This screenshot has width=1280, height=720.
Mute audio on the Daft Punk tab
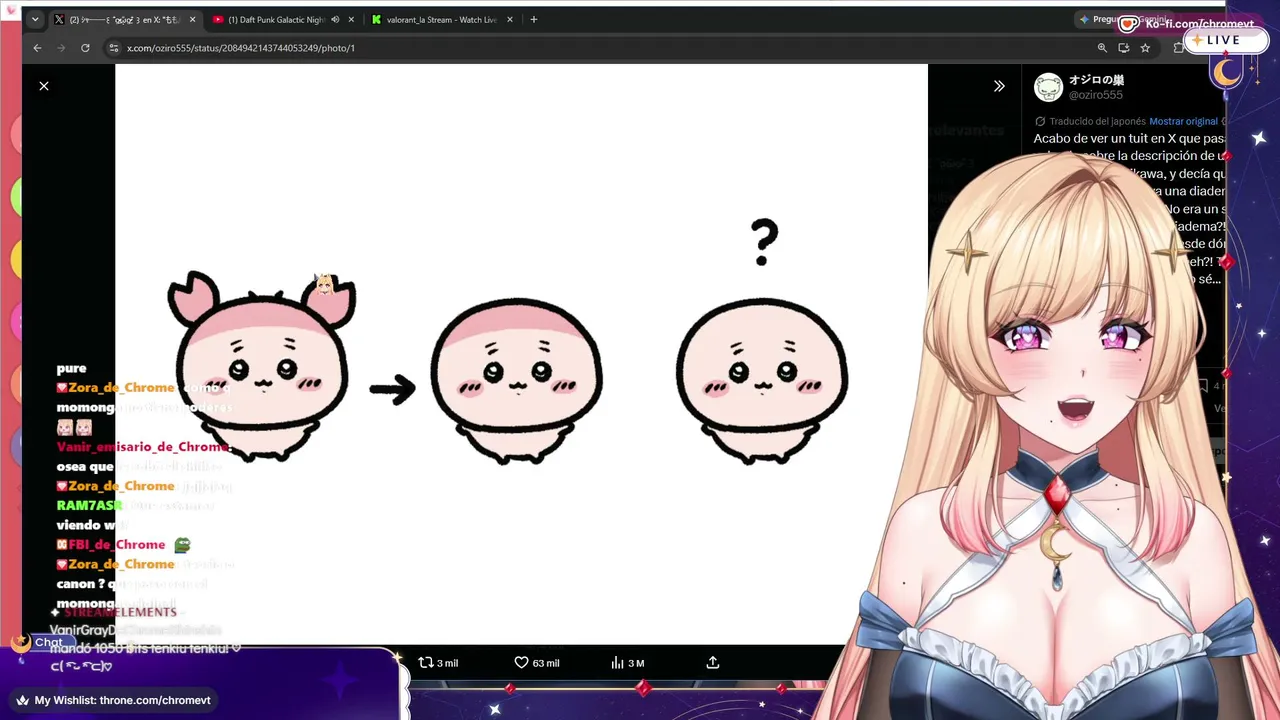point(335,19)
